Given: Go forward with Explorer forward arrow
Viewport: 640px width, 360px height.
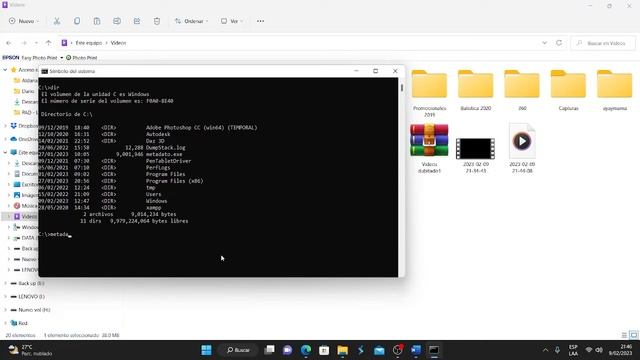Looking at the screenshot, I should pos(24,43).
